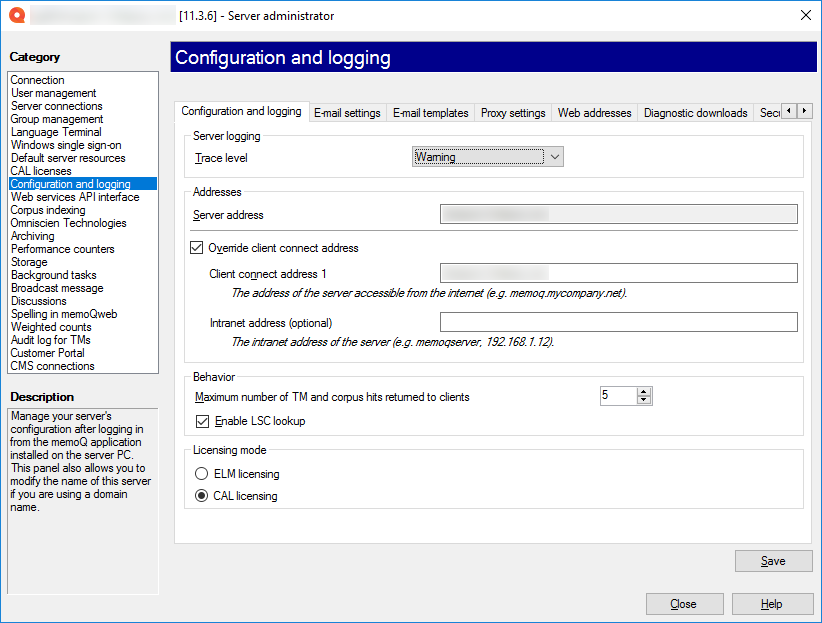Click the memoQ icon in the title bar
Viewport: 822px width, 623px height.
[17, 15]
